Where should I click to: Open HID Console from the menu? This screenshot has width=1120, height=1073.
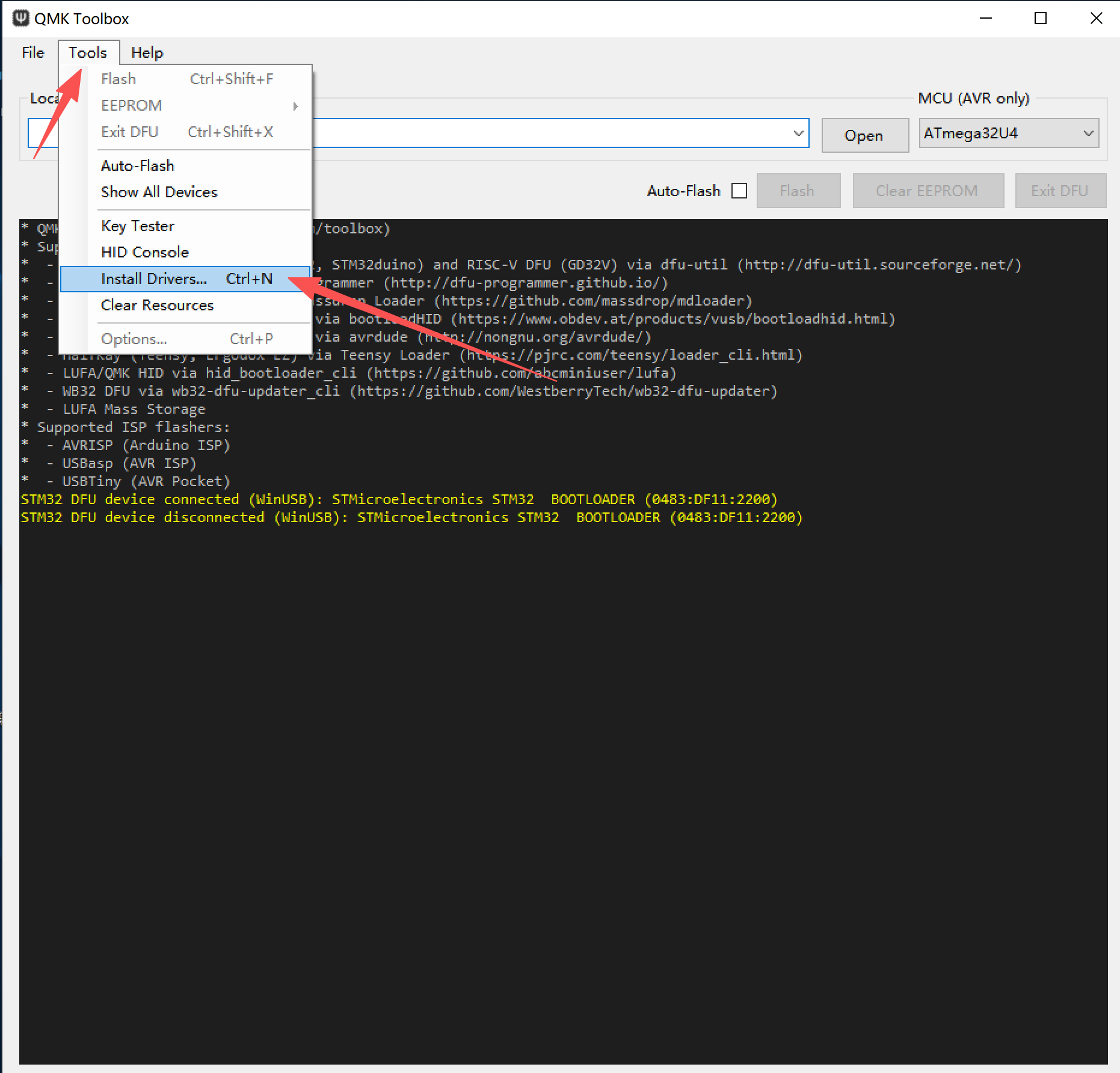pyautogui.click(x=145, y=253)
